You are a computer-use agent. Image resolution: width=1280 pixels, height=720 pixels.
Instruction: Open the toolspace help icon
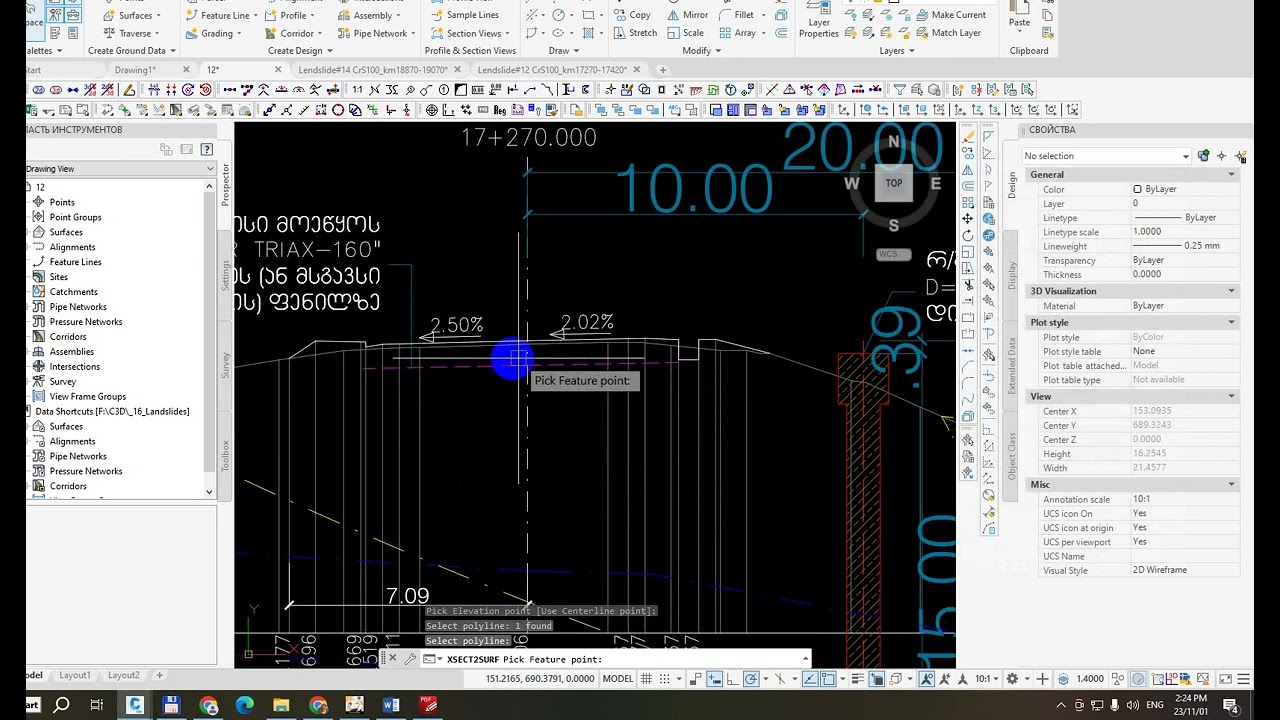[206, 149]
